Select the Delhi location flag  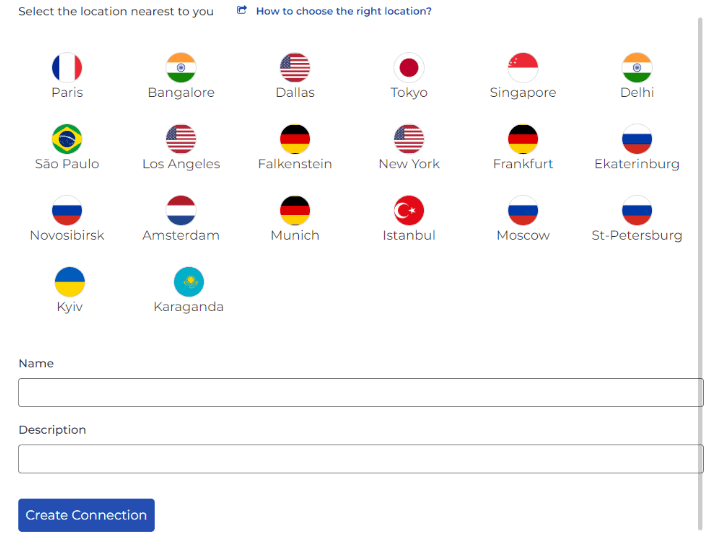[637, 68]
